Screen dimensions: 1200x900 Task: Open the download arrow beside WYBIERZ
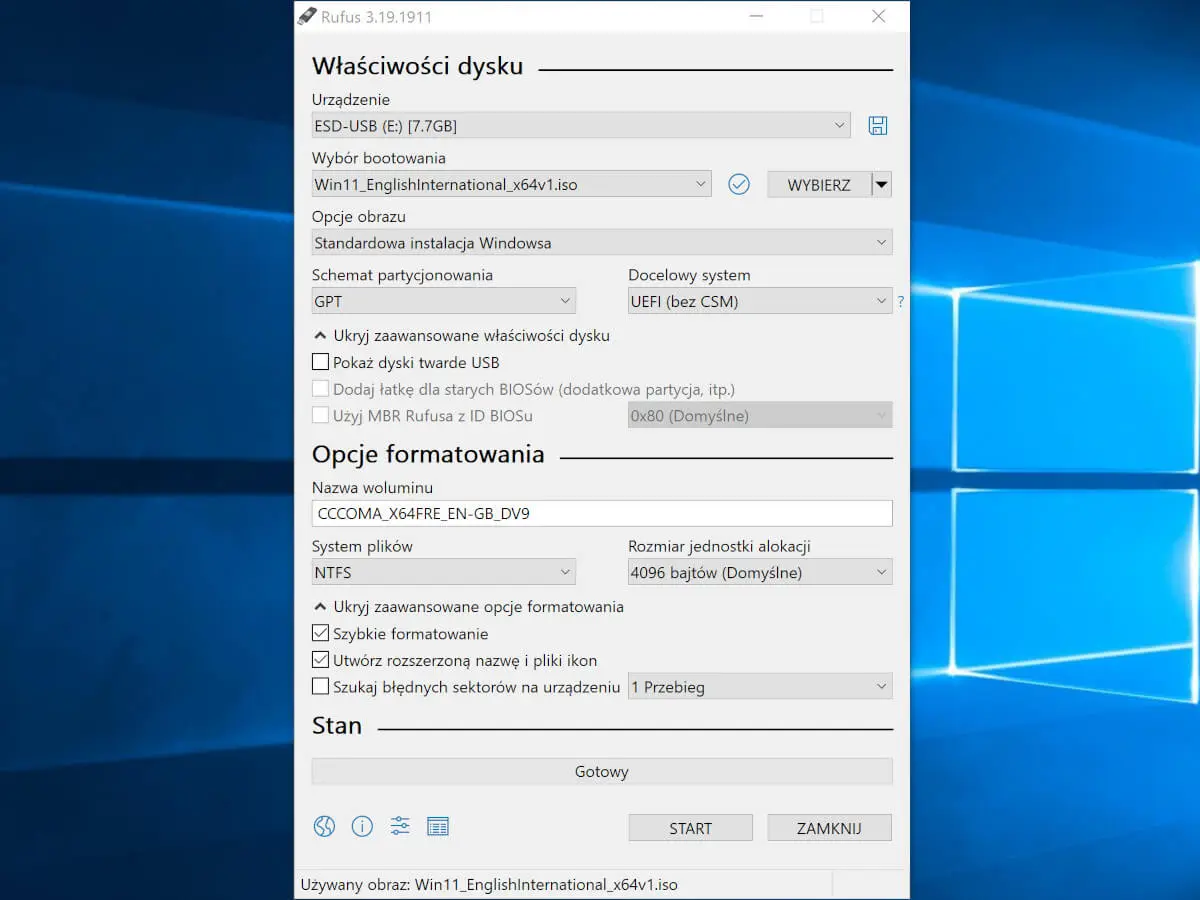882,184
